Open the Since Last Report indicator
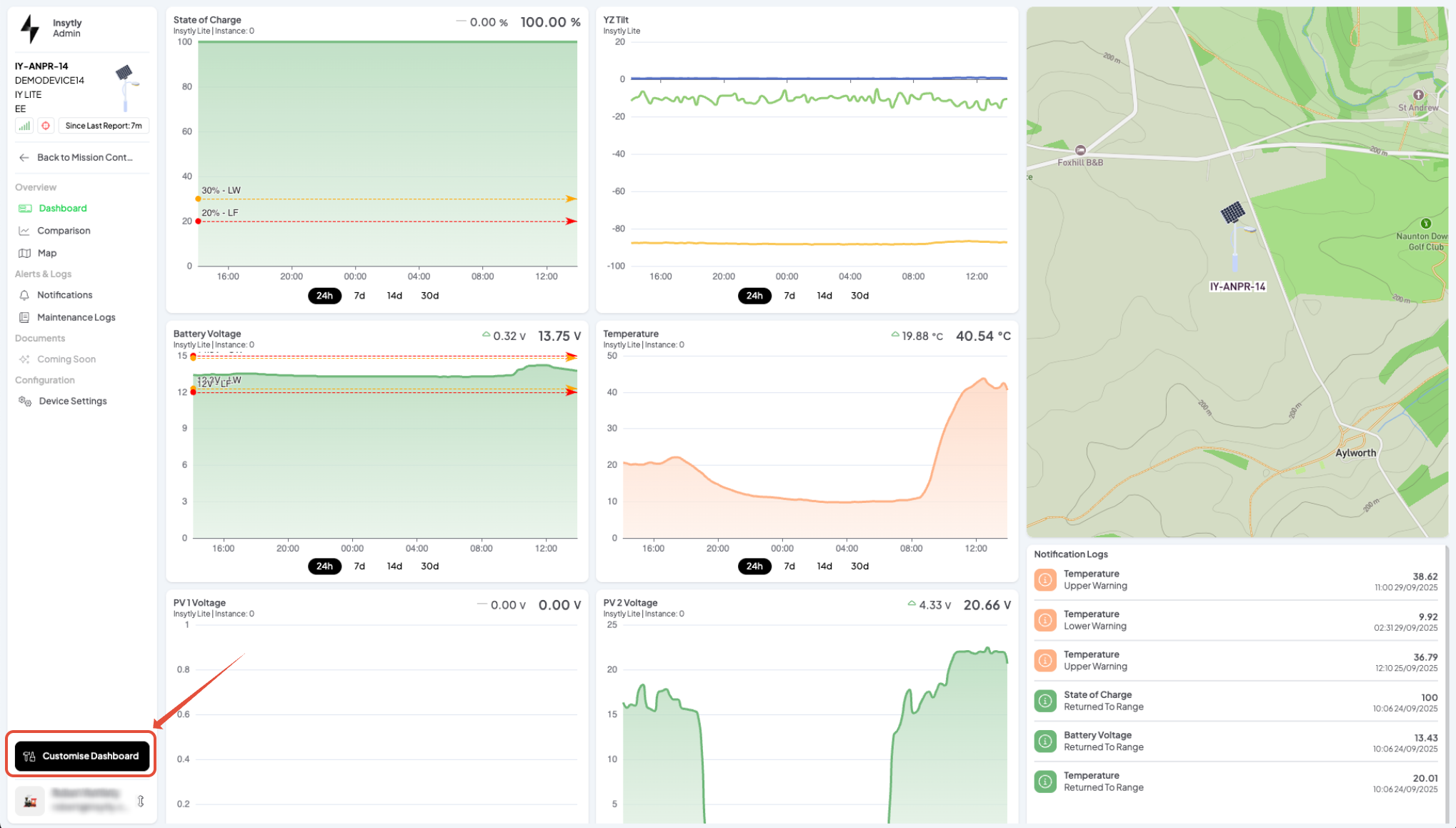The height and width of the screenshot is (828, 1456). [104, 126]
